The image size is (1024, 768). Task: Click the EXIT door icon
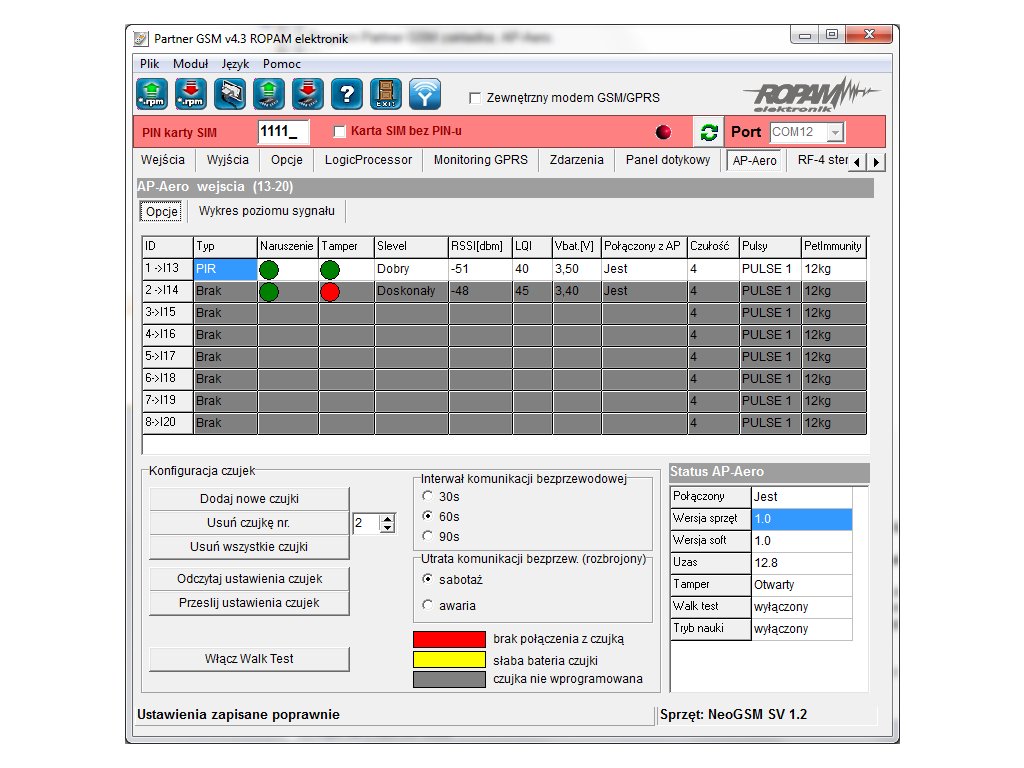[x=385, y=93]
